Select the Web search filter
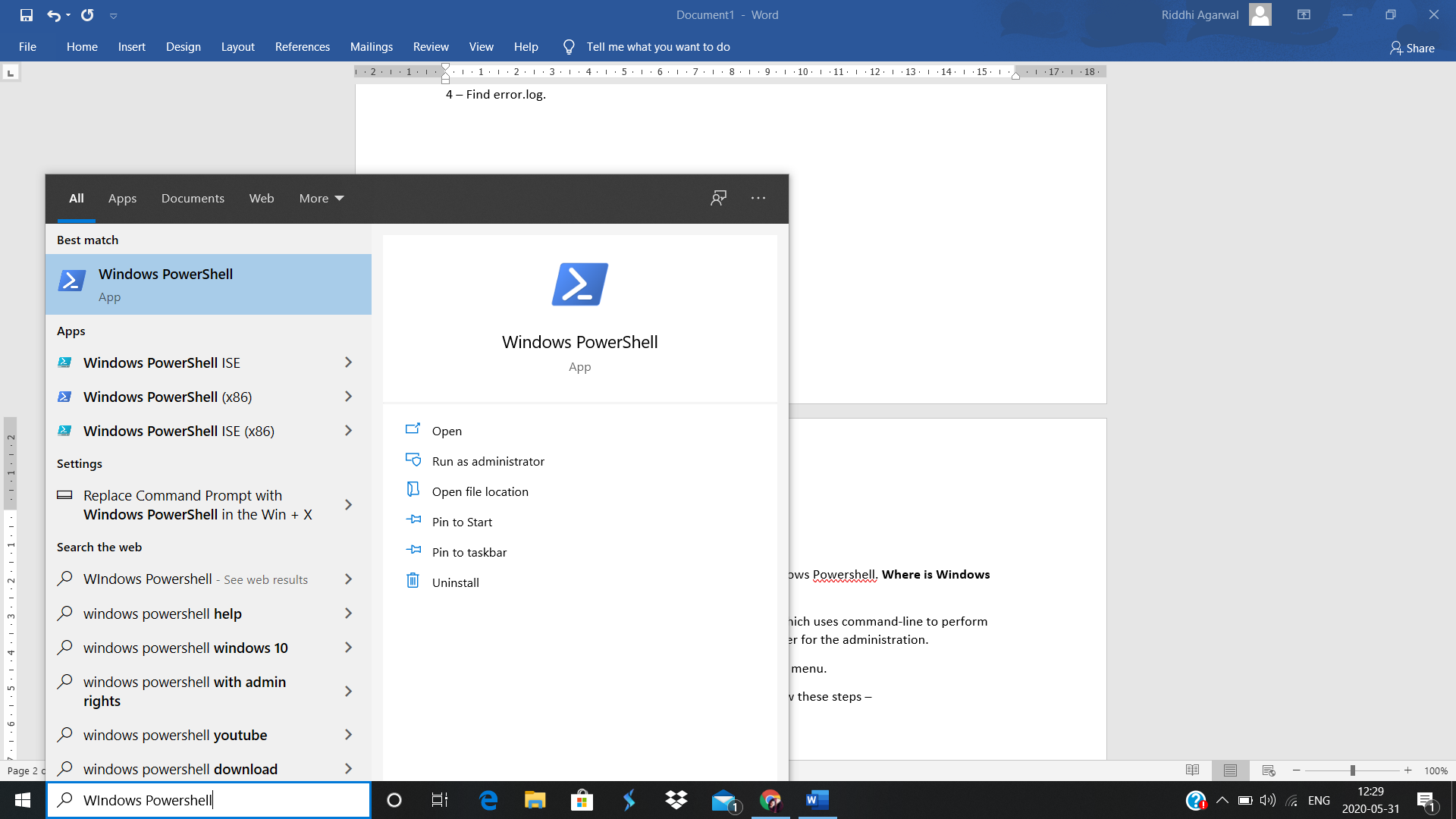1456x819 pixels. point(262,198)
